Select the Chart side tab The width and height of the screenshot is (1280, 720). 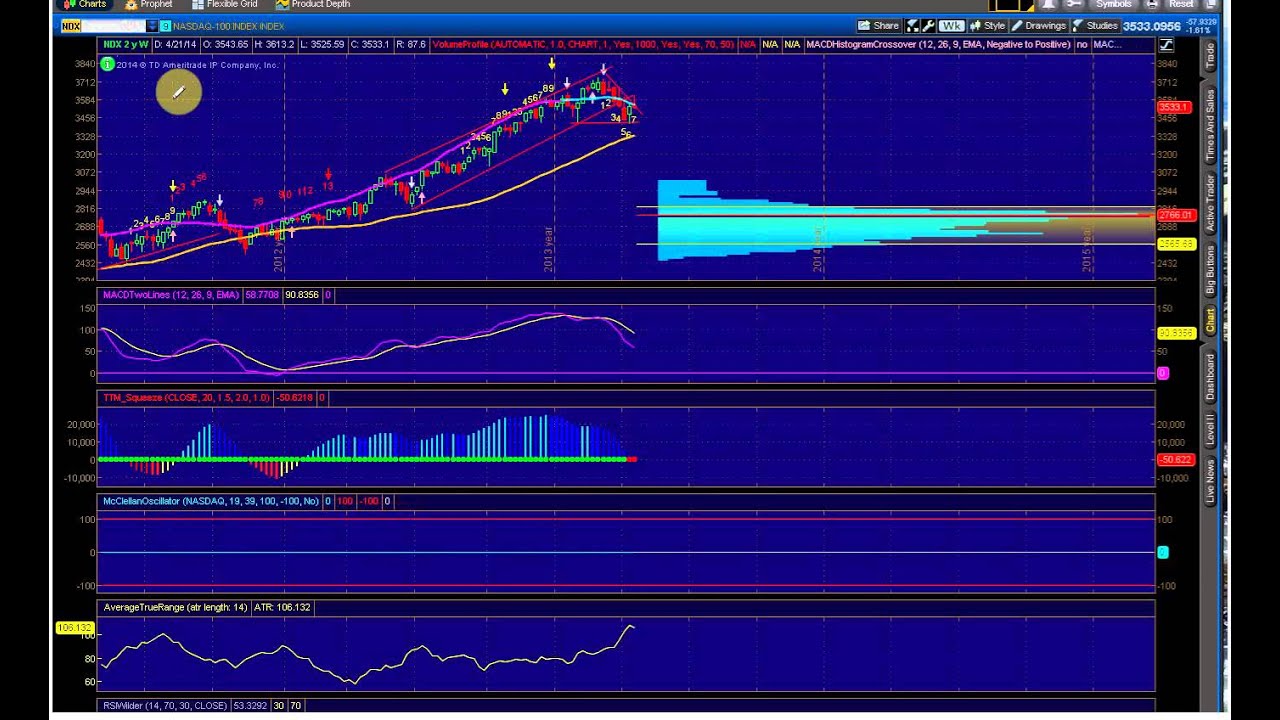(1210, 321)
